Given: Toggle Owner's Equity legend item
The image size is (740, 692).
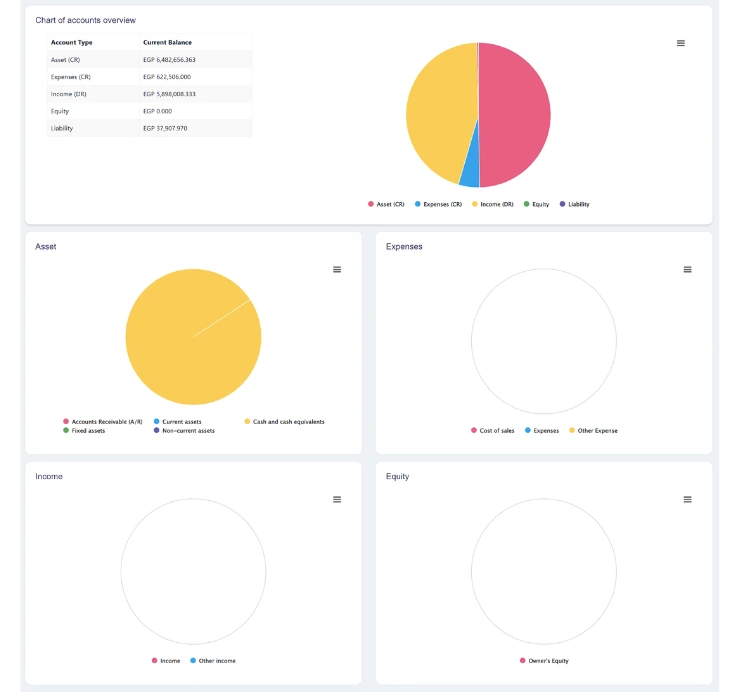Looking at the screenshot, I should [548, 661].
